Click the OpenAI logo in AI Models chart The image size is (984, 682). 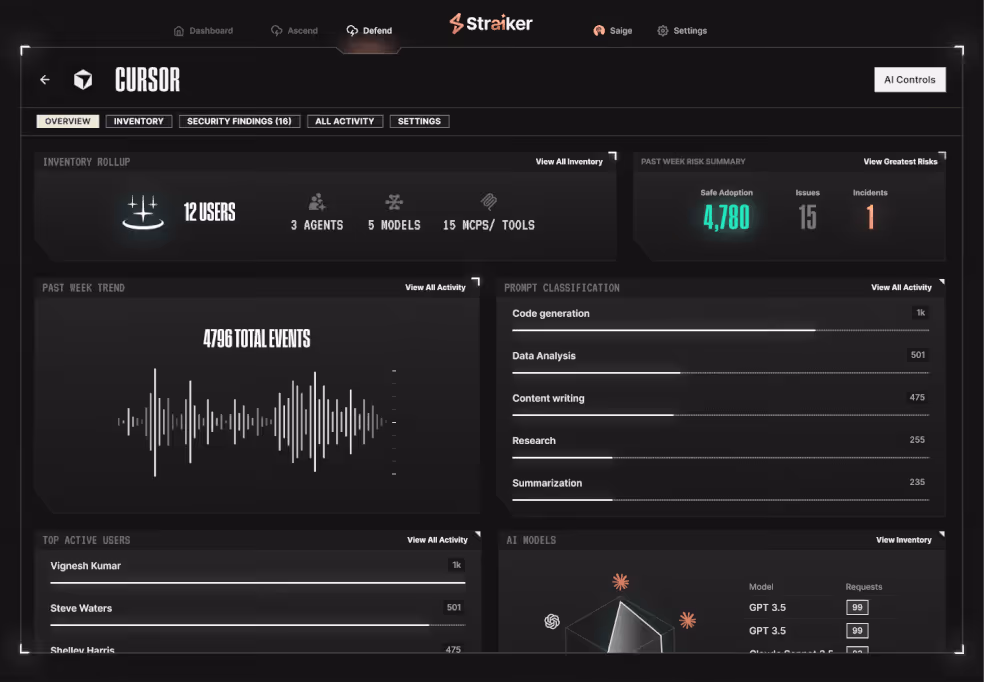tap(552, 621)
